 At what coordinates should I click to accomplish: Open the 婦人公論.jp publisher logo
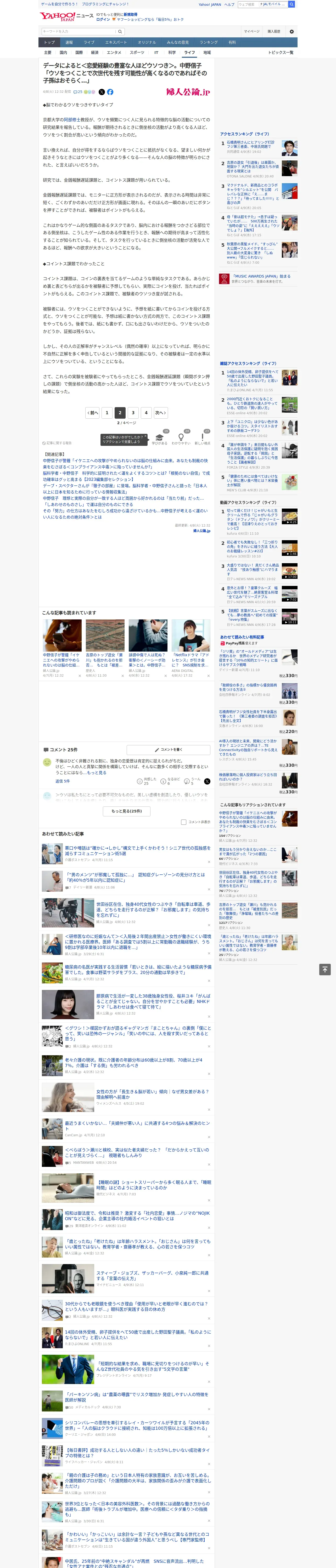pos(188,92)
